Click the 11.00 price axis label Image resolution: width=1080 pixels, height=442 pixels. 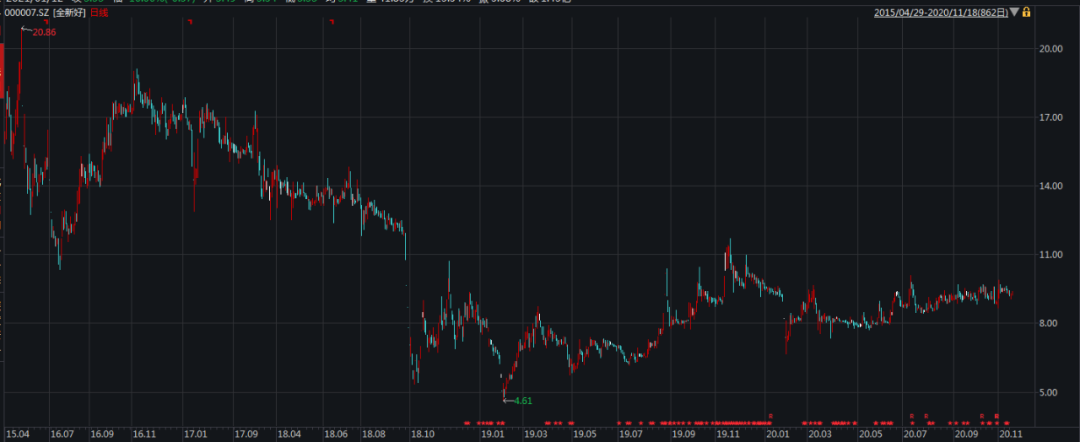[1050, 256]
